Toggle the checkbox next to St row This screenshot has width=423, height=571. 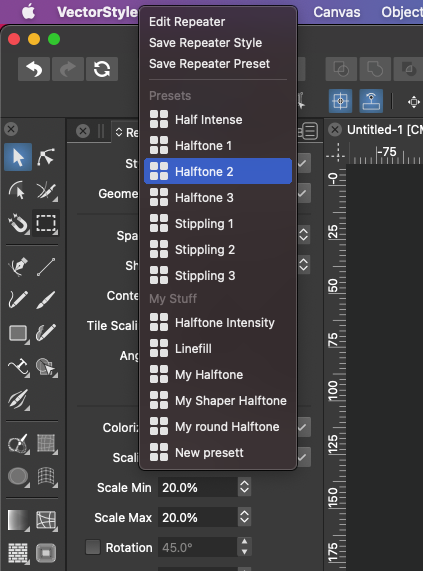coord(304,163)
